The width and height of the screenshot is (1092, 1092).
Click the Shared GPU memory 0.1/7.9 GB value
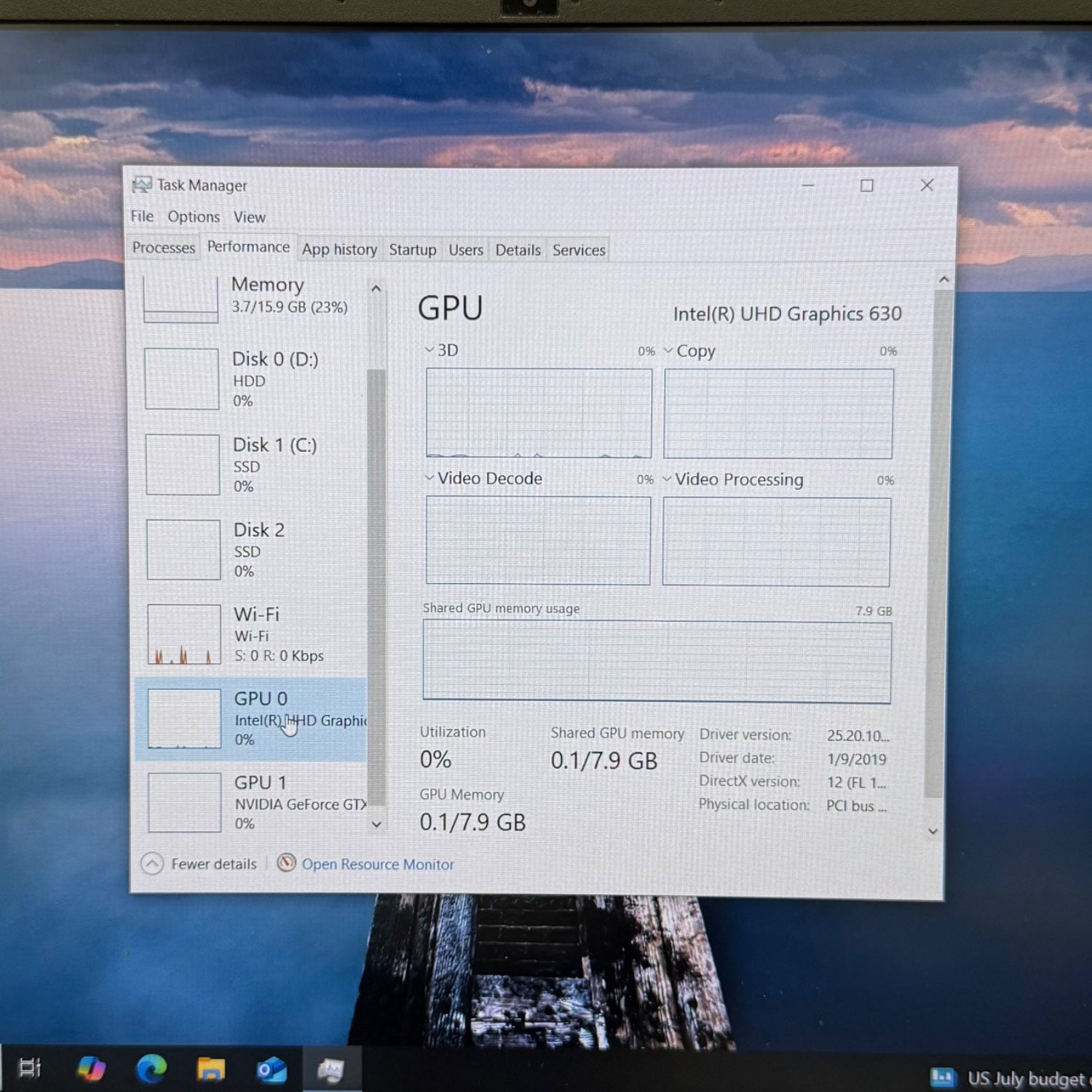pos(604,761)
